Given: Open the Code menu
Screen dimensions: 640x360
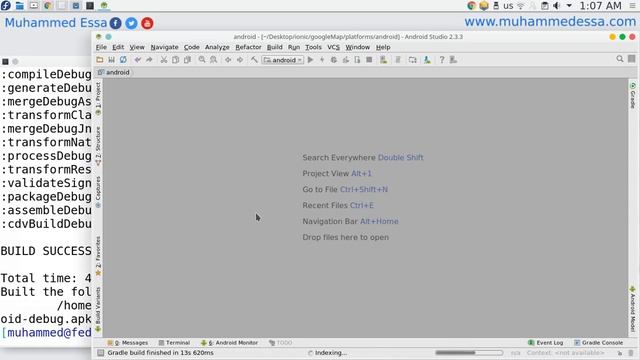Looking at the screenshot, I should (191, 47).
